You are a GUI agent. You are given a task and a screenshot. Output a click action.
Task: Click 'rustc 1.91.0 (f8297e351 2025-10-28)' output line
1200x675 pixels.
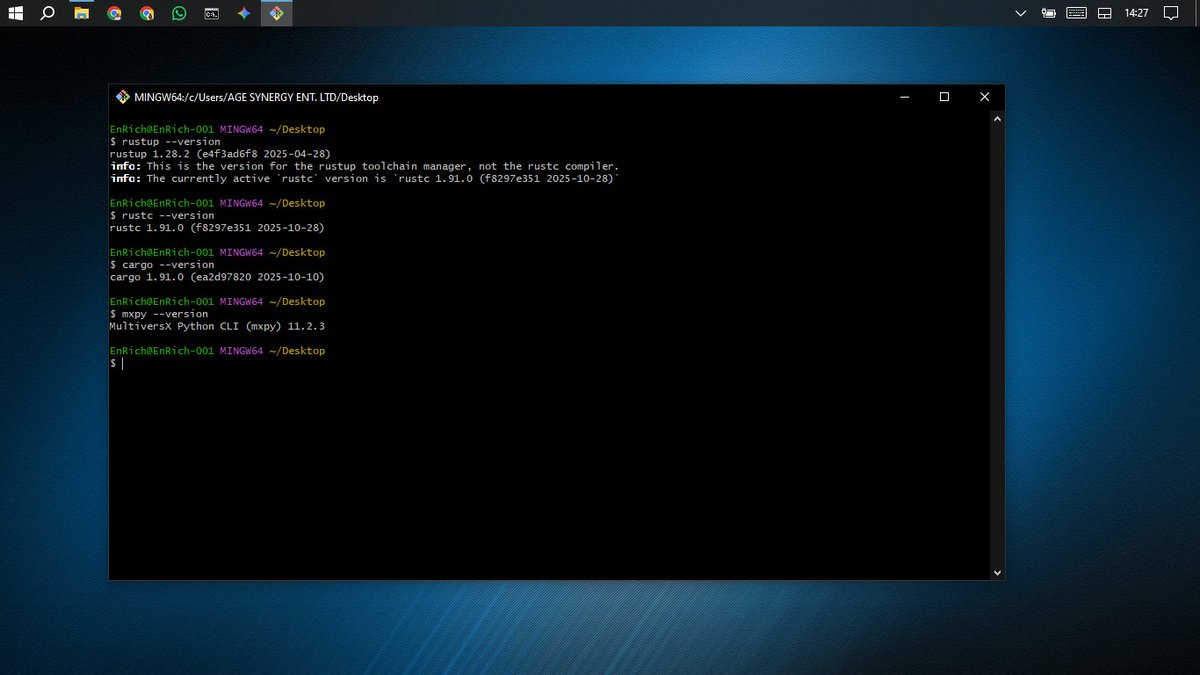pyautogui.click(x=217, y=227)
